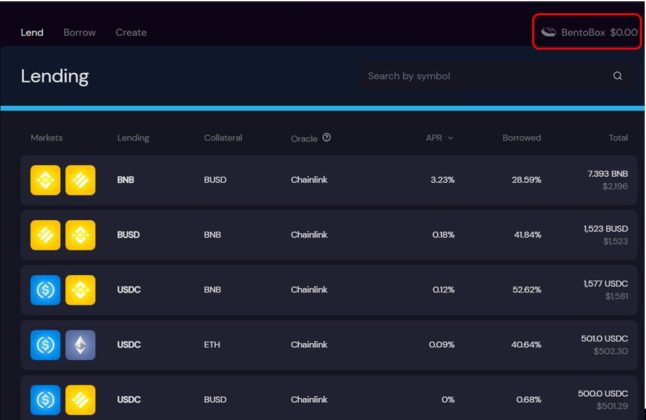Click the Lending page heading
Viewport: 646px width, 420px height.
[55, 77]
